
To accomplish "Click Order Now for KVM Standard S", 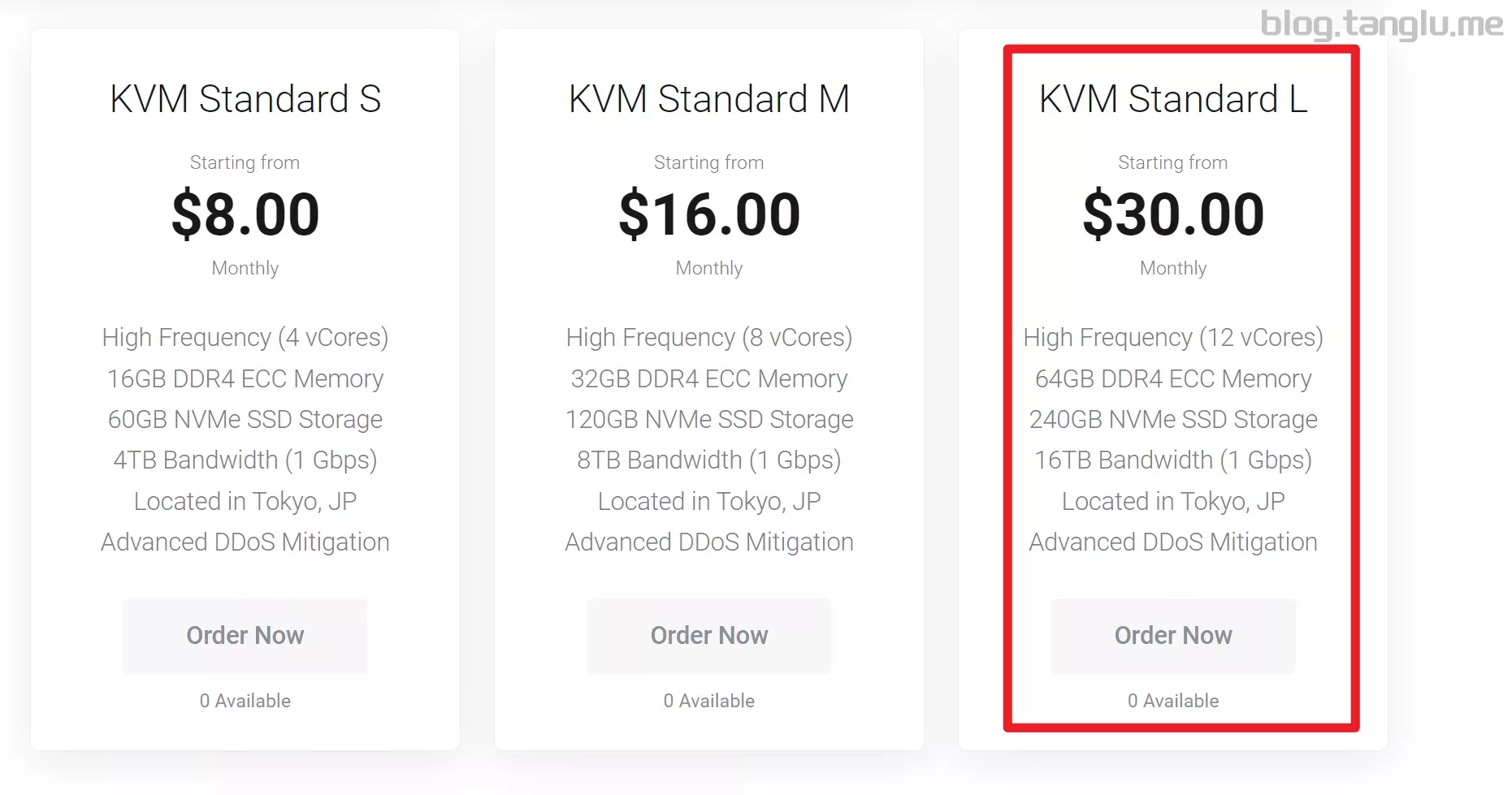I will [x=245, y=635].
